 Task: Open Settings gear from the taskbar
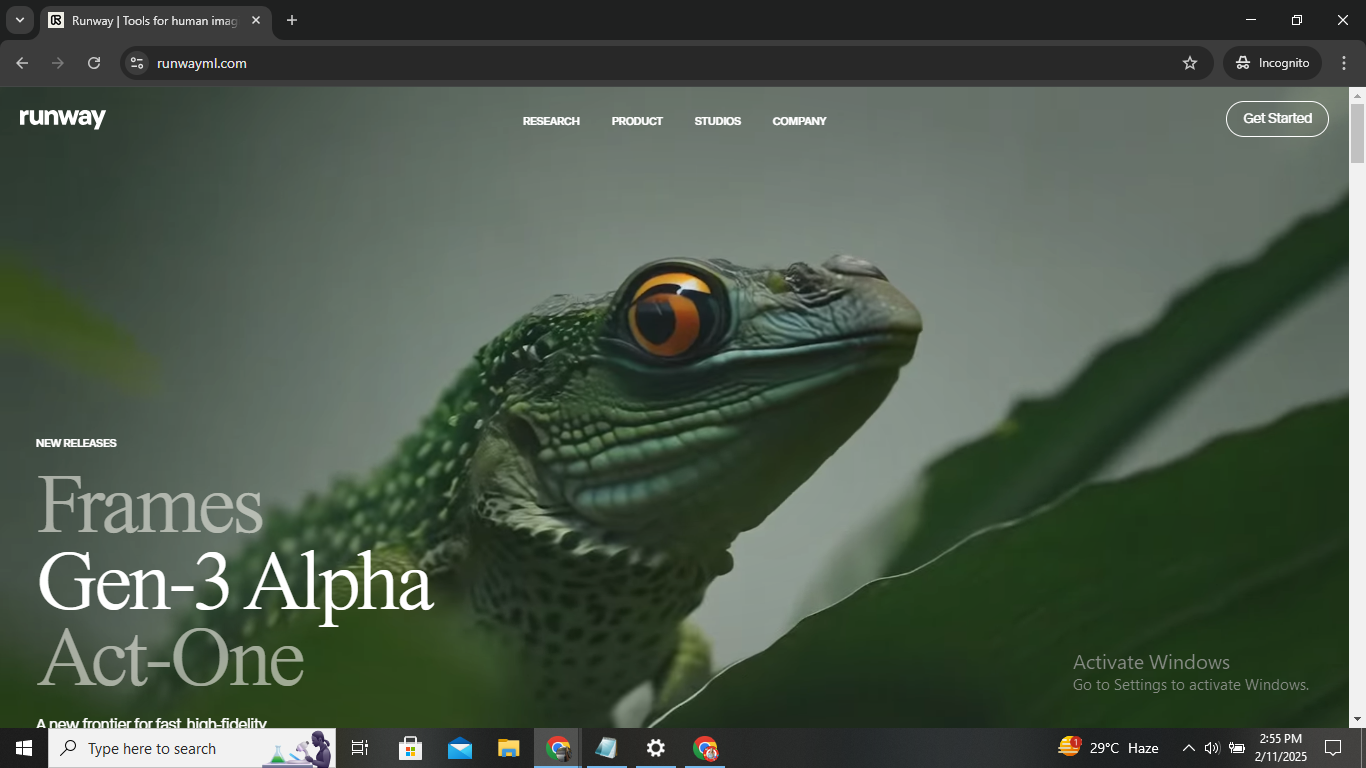pyautogui.click(x=656, y=748)
